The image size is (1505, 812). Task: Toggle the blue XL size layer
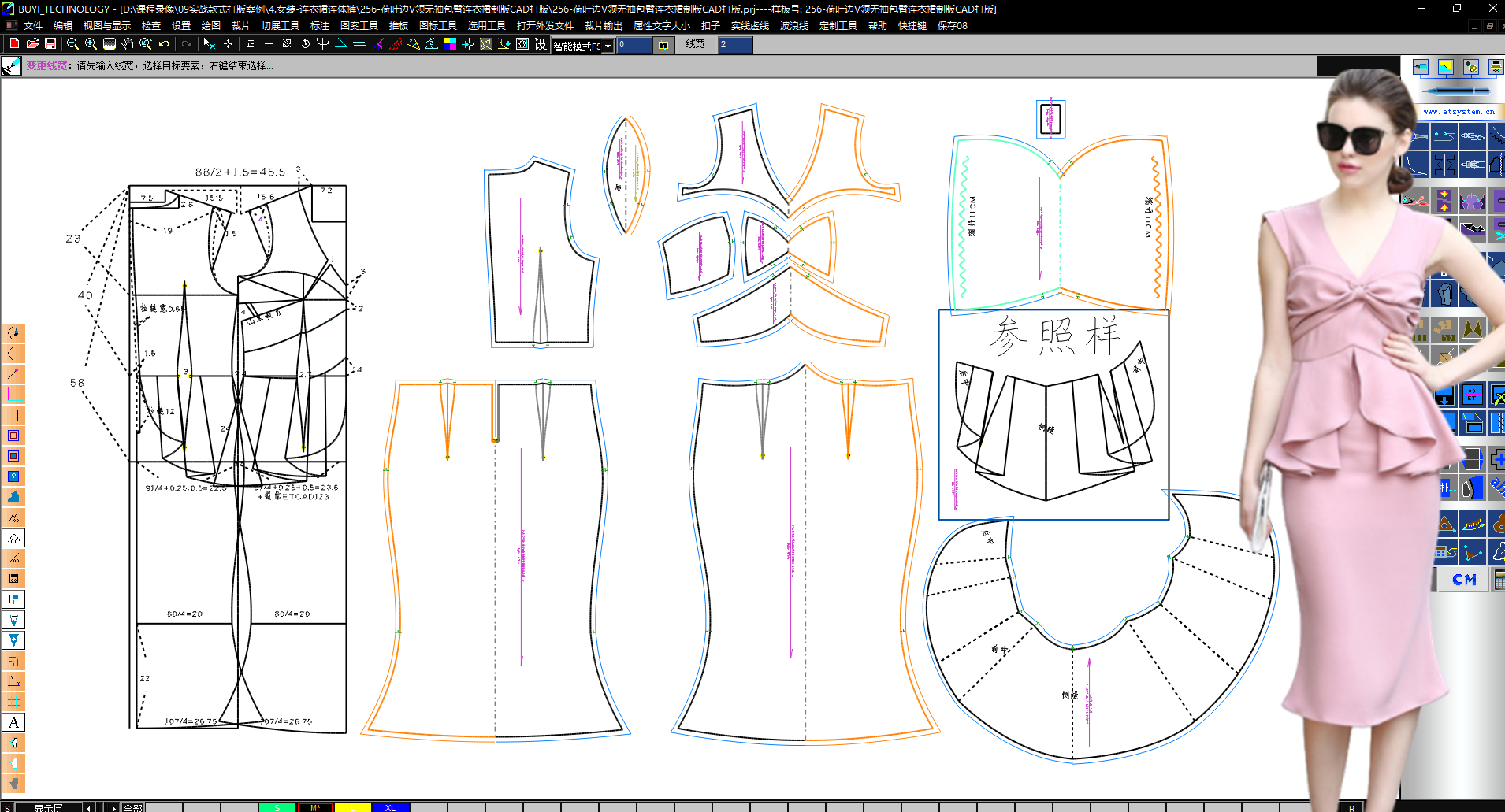tap(390, 807)
